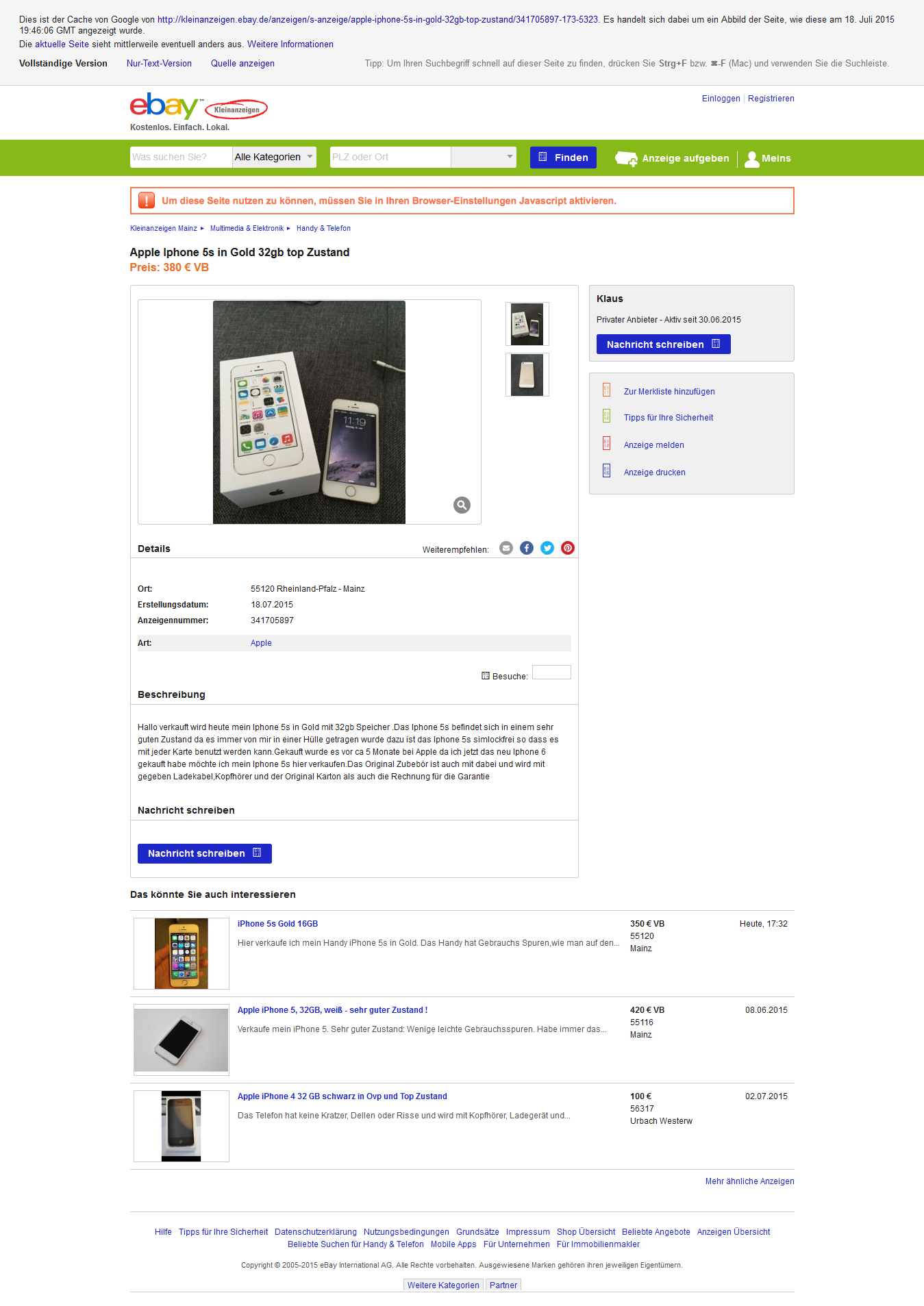
Task: Click the Meins user profile icon
Action: tap(752, 159)
